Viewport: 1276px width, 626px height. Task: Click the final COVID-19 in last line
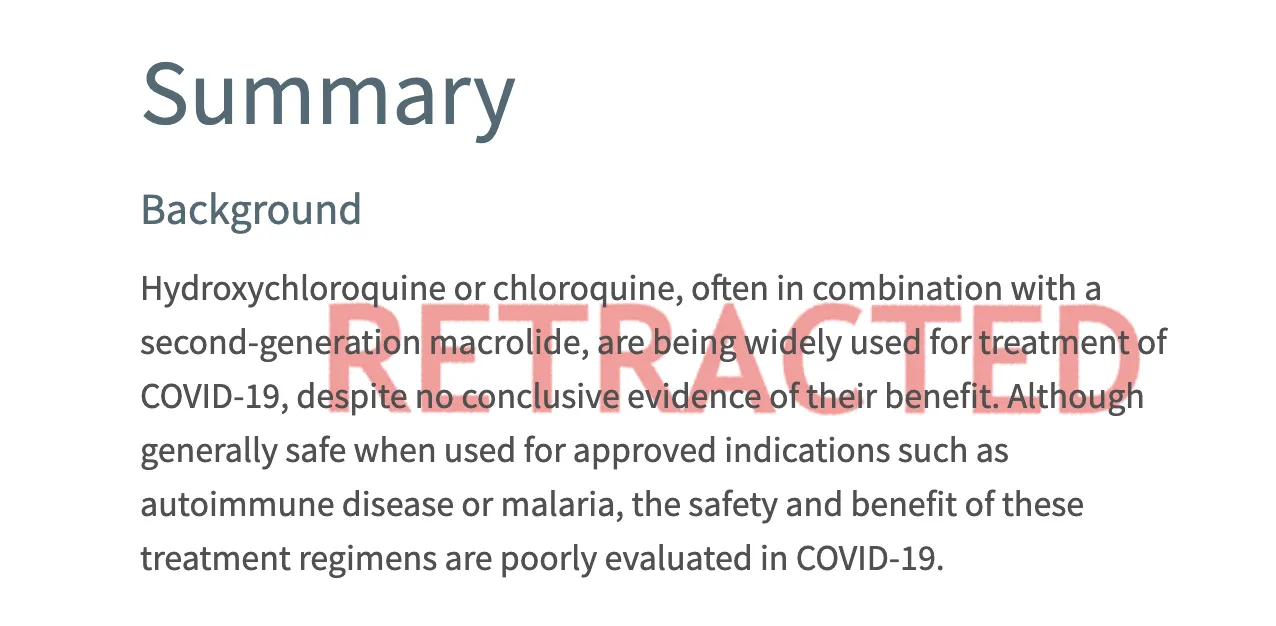[870, 558]
